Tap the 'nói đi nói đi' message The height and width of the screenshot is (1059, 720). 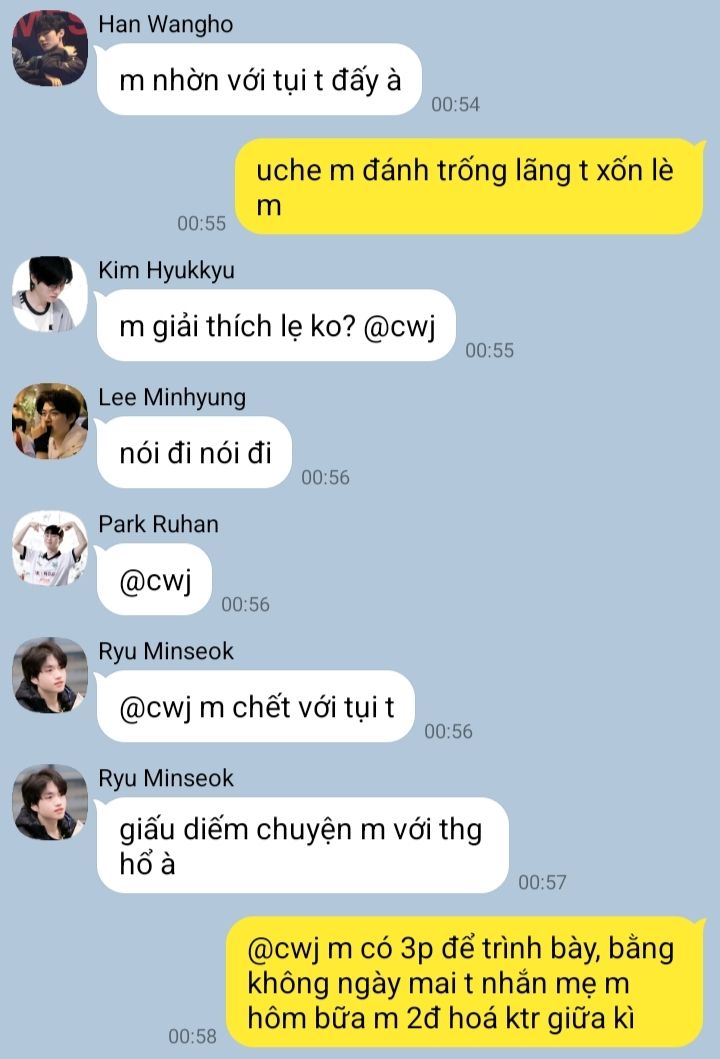tap(195, 453)
